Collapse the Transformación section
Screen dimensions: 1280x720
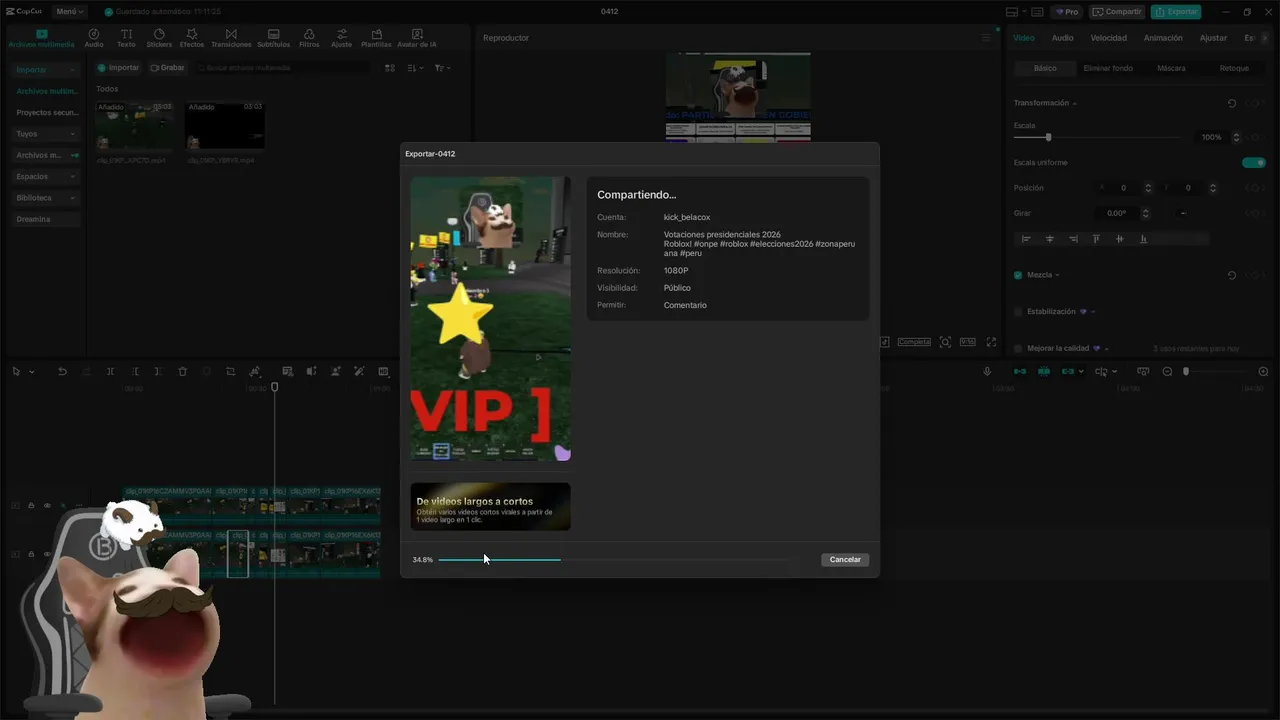coord(1075,103)
